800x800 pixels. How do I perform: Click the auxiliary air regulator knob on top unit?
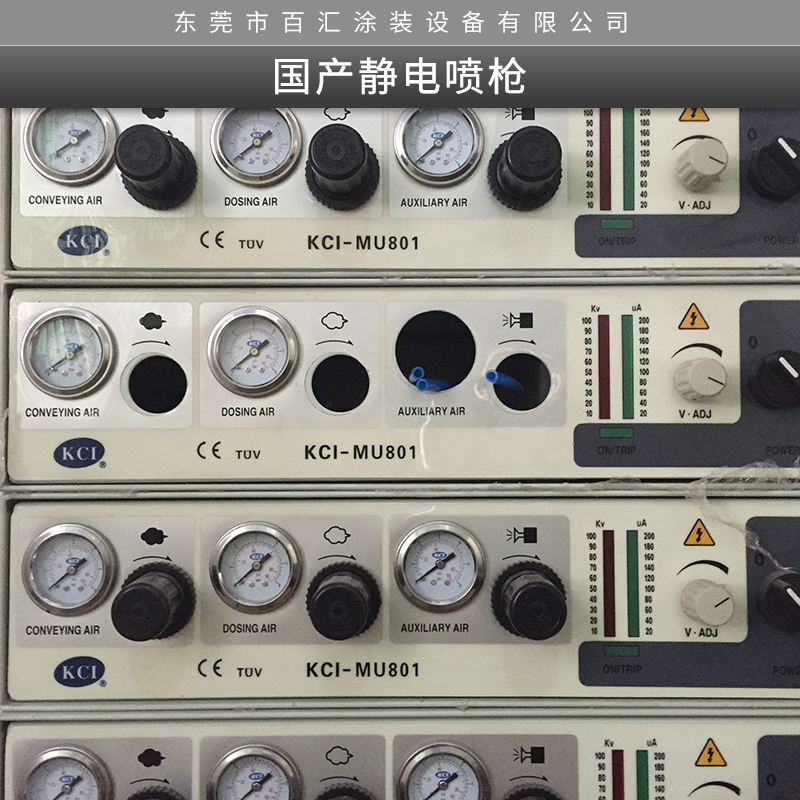point(526,168)
